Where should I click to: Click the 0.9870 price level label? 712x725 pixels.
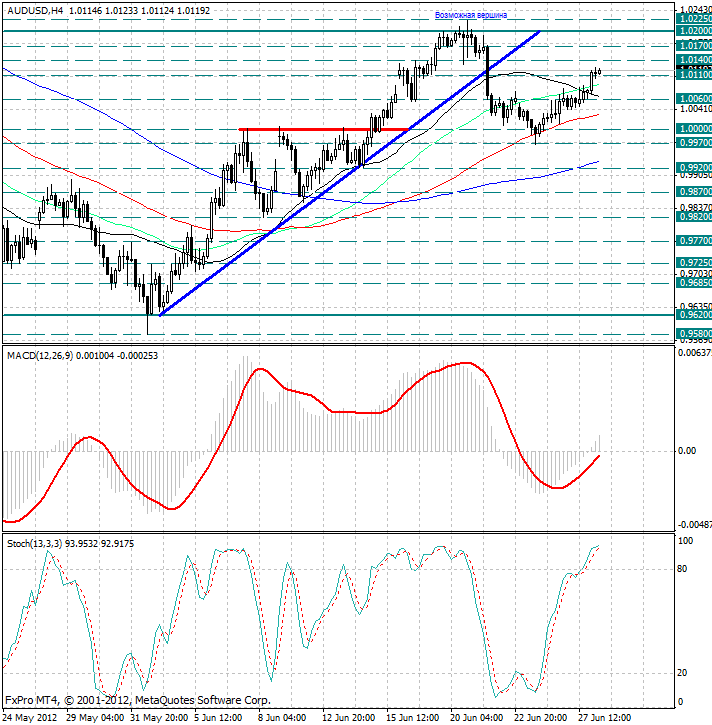[x=694, y=192]
